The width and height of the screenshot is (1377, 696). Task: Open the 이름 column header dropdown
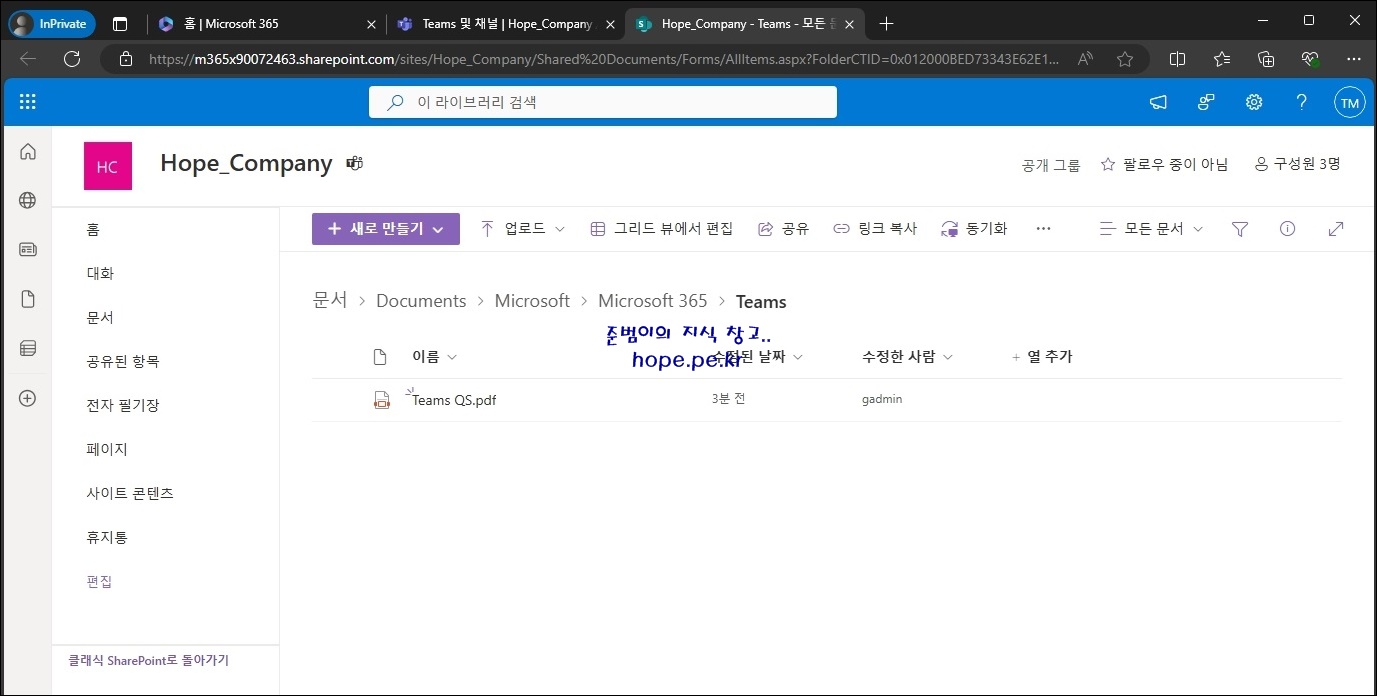[x=434, y=357]
